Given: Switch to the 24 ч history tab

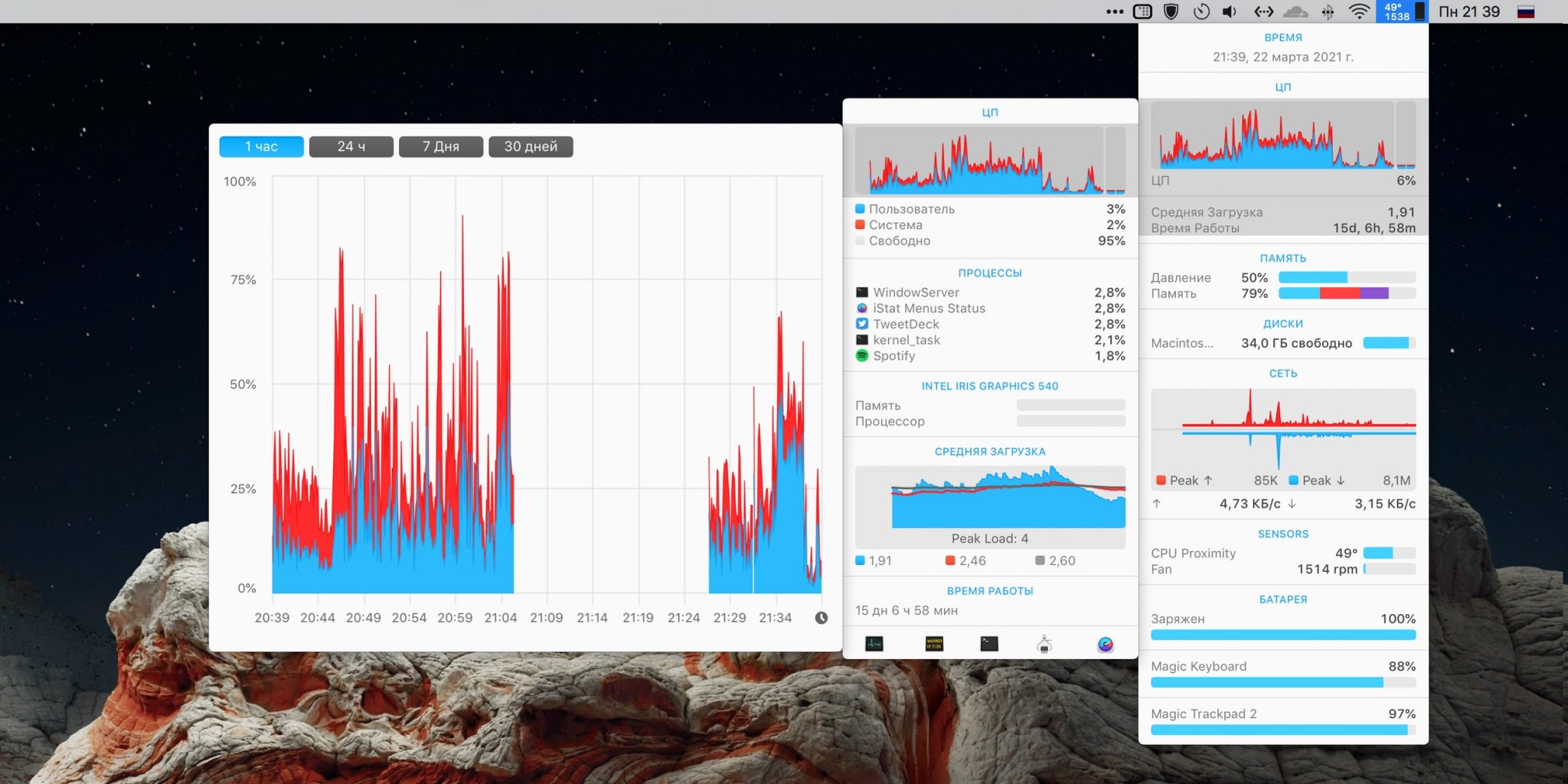Looking at the screenshot, I should 351,146.
